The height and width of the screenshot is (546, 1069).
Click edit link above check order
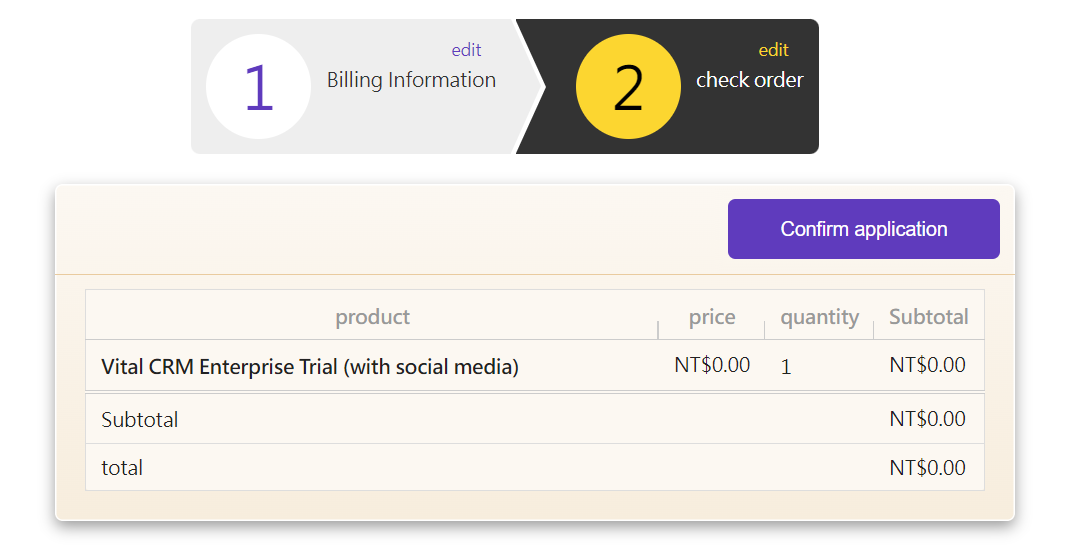773,50
